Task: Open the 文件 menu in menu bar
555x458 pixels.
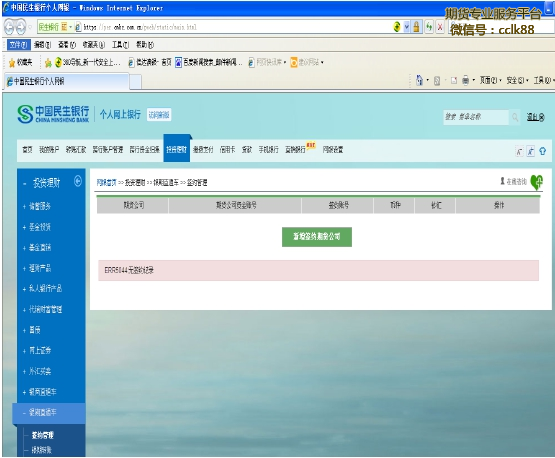Action: (x=18, y=45)
